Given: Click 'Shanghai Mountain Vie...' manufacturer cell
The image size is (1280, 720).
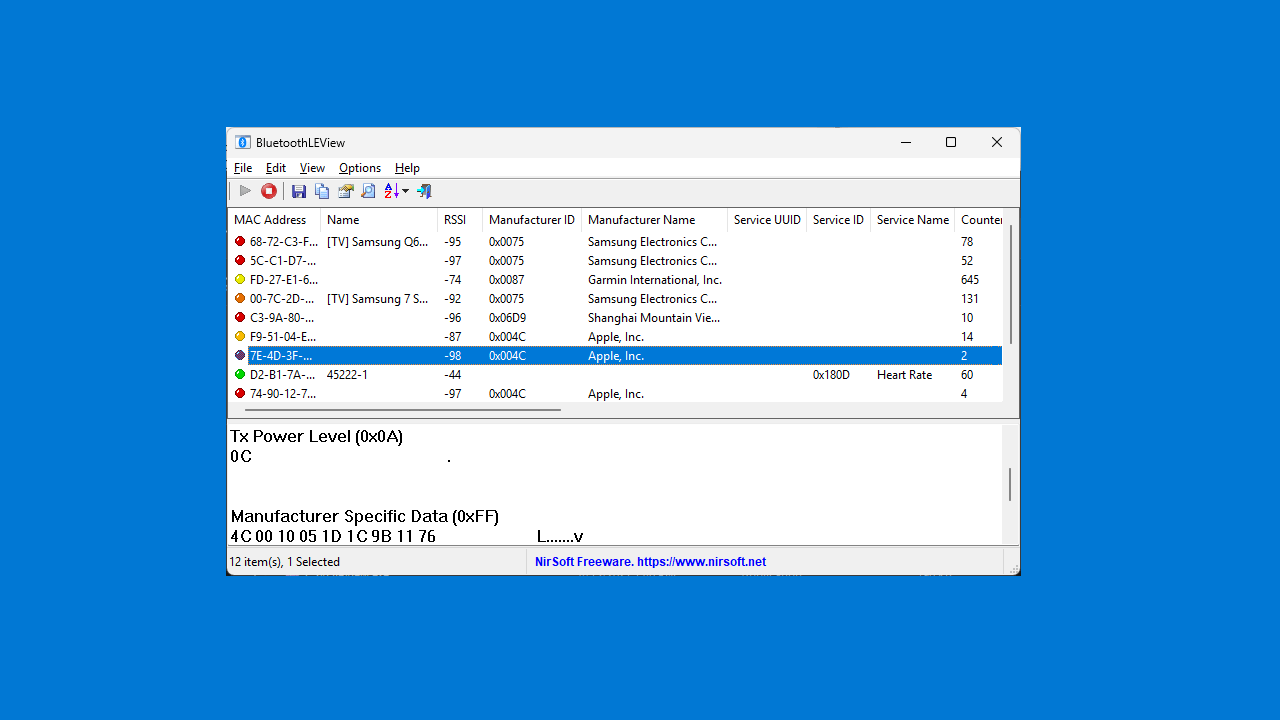Looking at the screenshot, I should (x=654, y=318).
